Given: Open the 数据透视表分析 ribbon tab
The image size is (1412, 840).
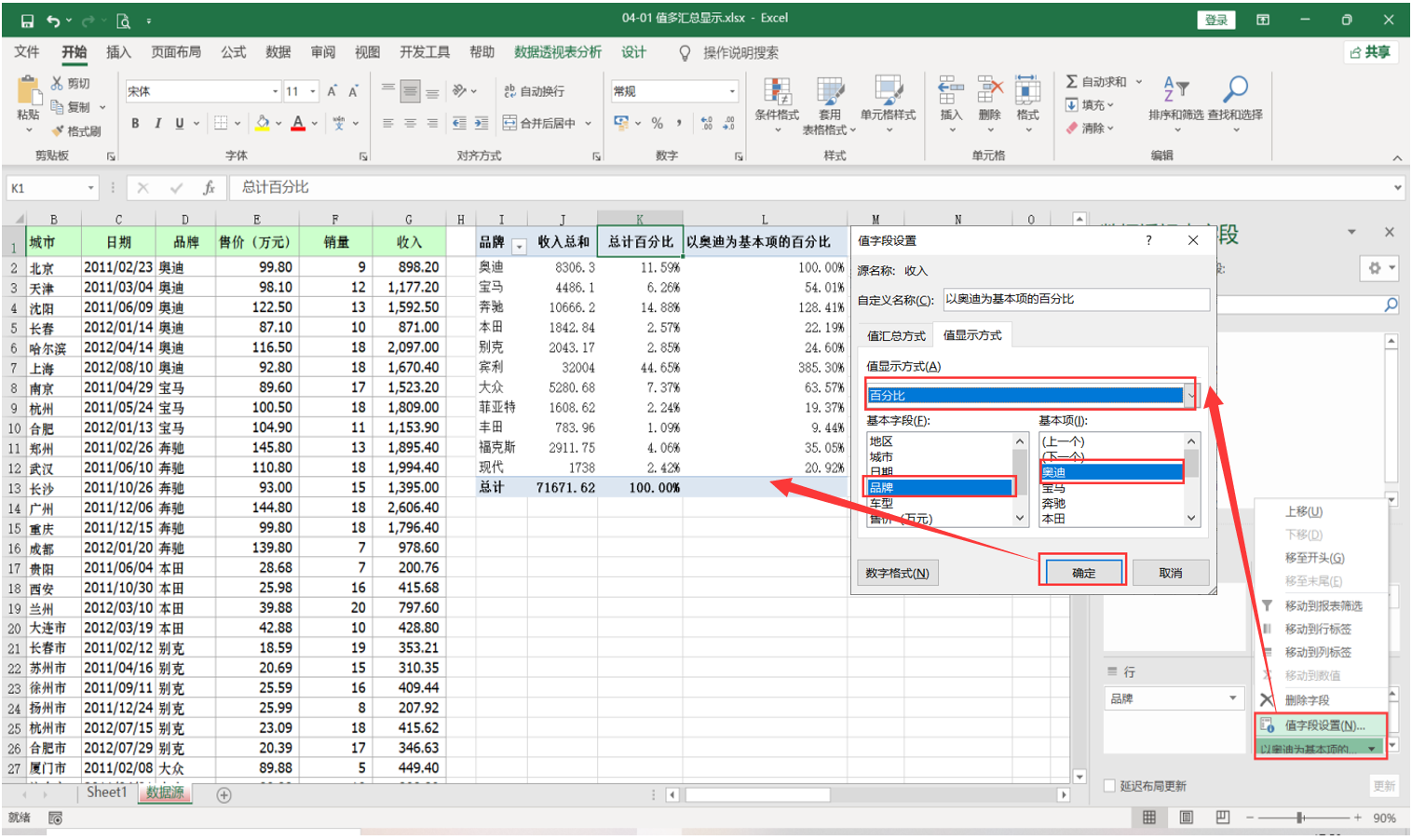Looking at the screenshot, I should point(558,52).
